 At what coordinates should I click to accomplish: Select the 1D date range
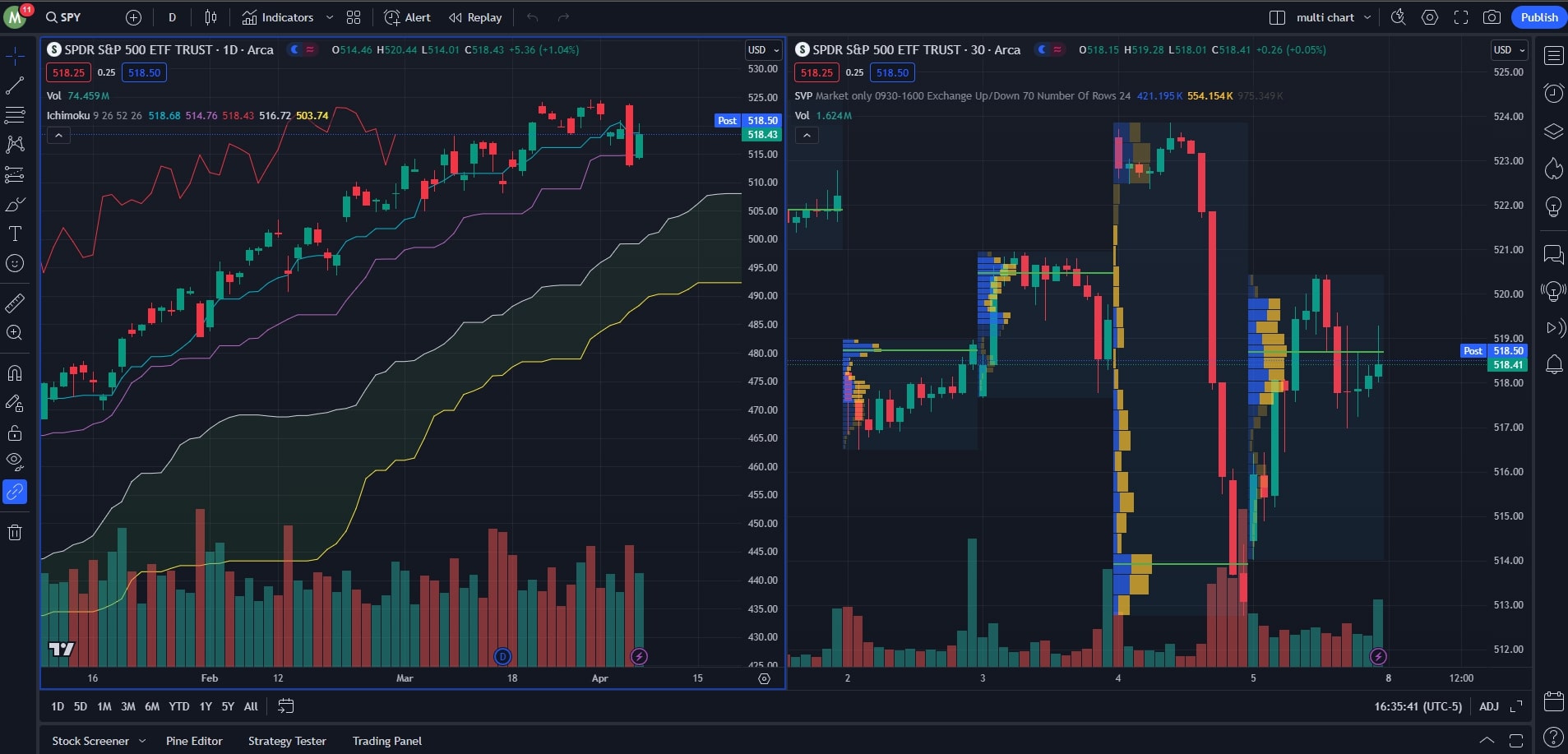pyautogui.click(x=58, y=706)
